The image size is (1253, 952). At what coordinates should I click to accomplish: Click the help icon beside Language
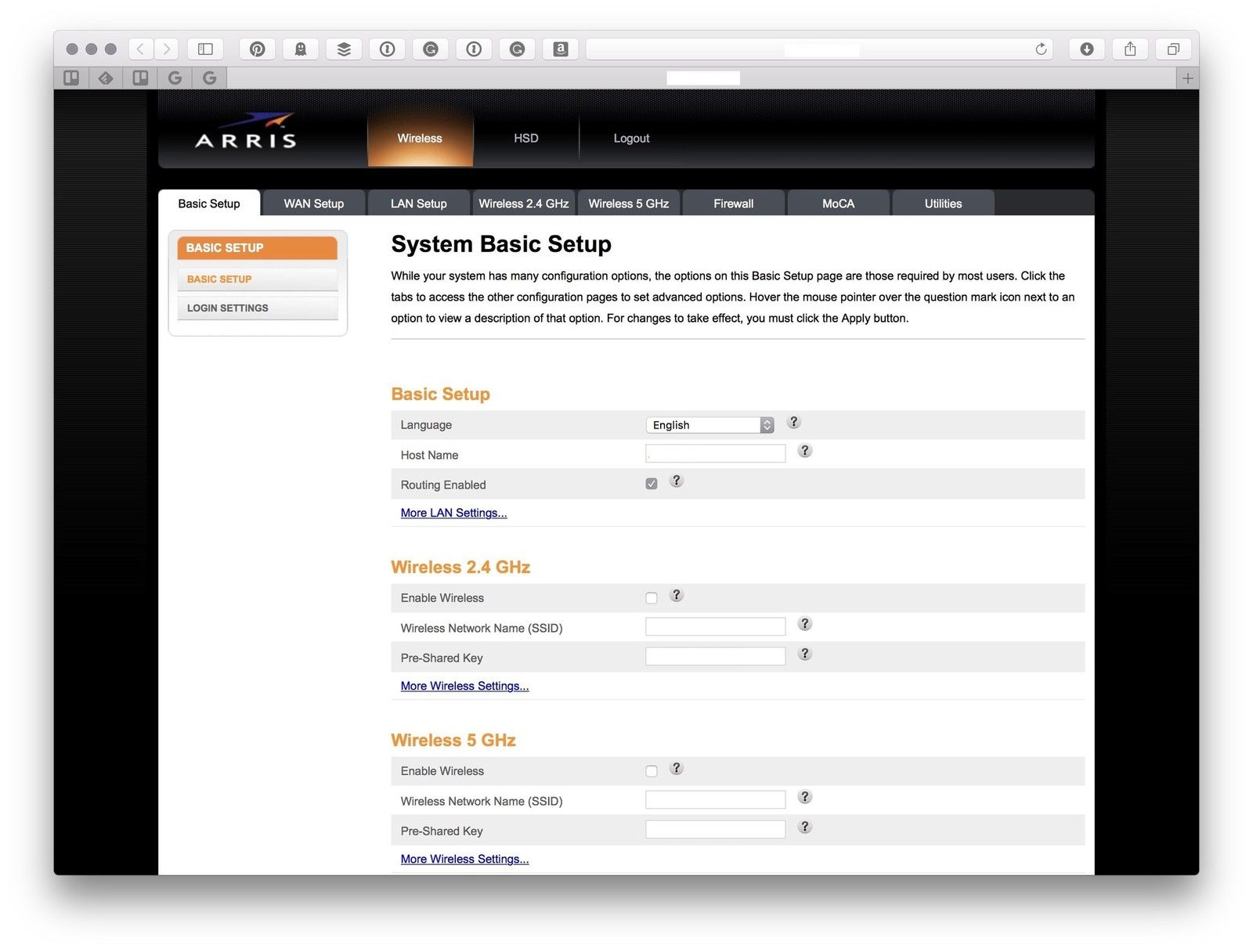coord(793,422)
